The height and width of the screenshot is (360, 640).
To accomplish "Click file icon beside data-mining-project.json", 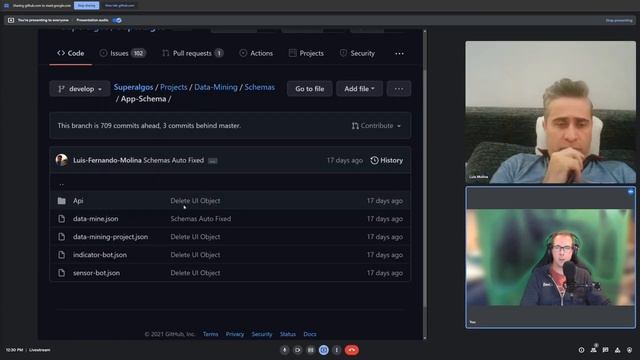I will click(x=62, y=237).
